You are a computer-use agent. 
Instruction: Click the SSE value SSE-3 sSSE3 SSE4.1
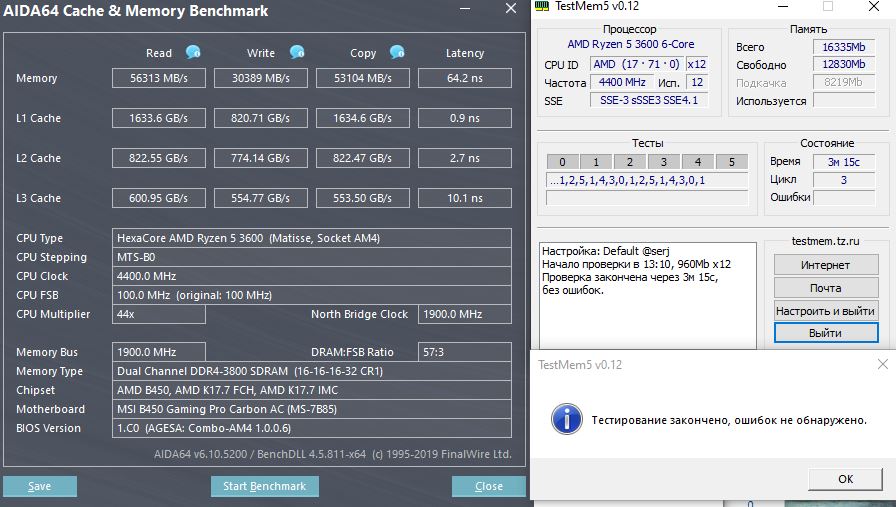649,100
